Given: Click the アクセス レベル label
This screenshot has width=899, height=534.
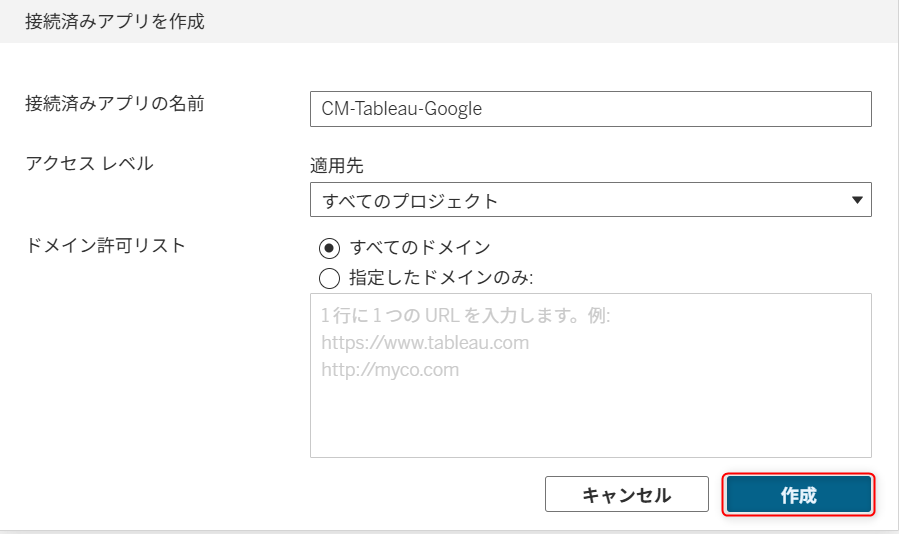Looking at the screenshot, I should click(89, 163).
